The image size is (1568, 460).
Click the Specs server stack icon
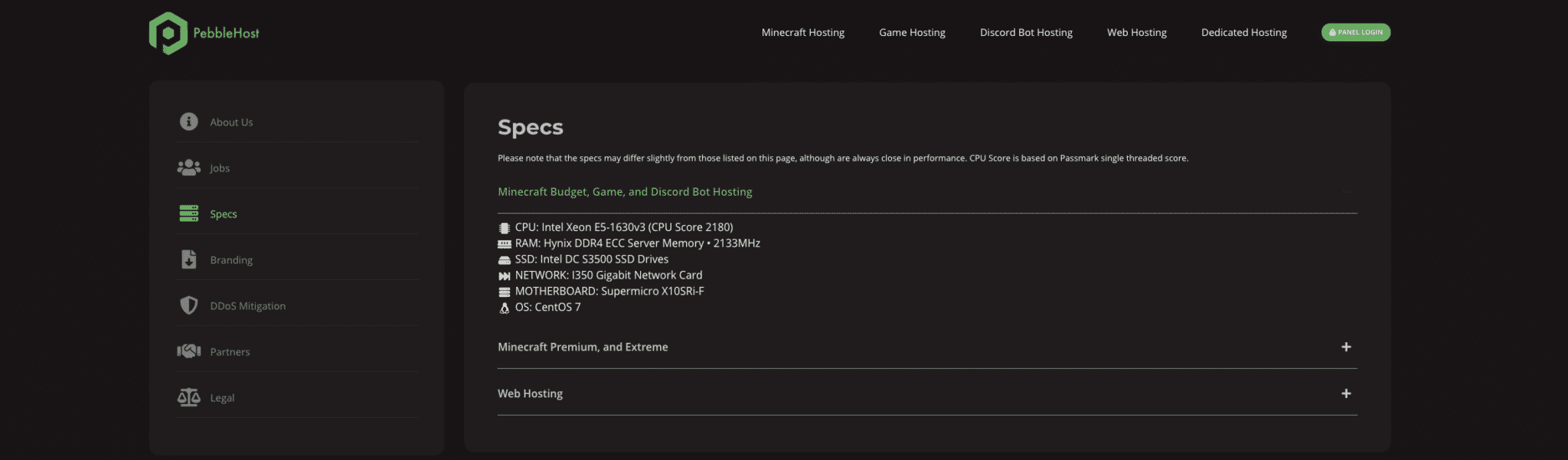[188, 214]
